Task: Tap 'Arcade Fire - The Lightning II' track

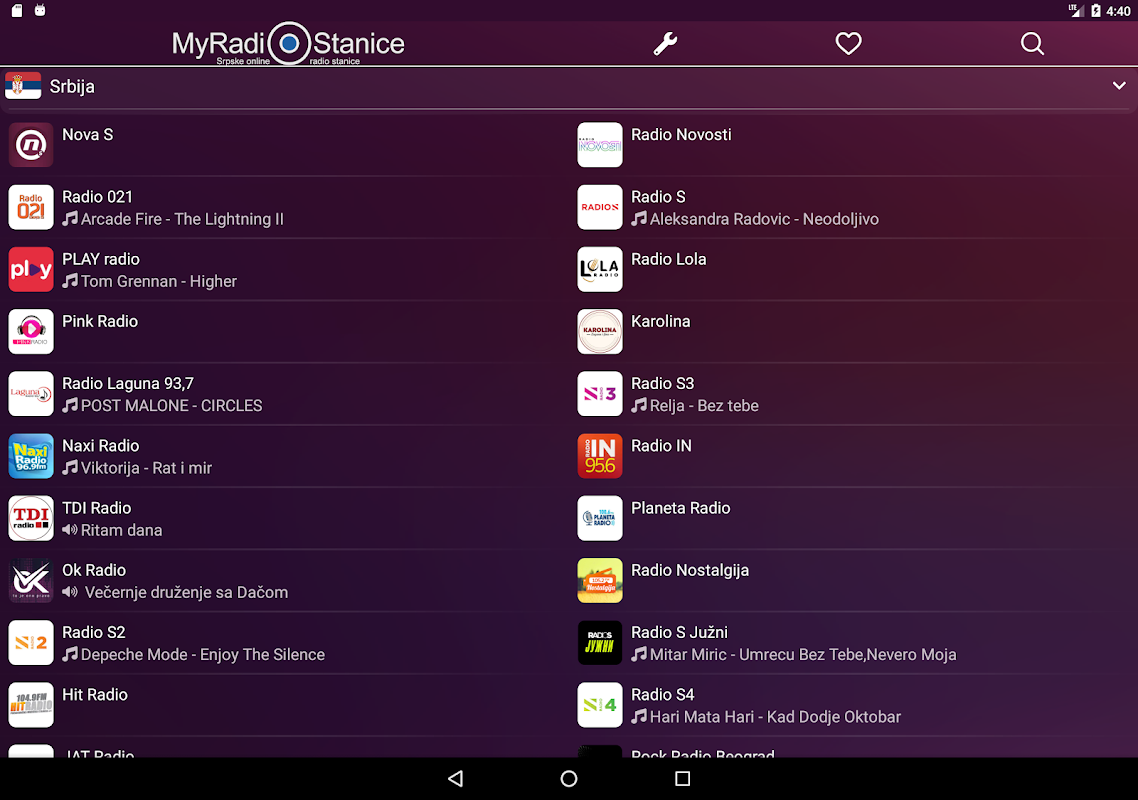Action: point(182,219)
